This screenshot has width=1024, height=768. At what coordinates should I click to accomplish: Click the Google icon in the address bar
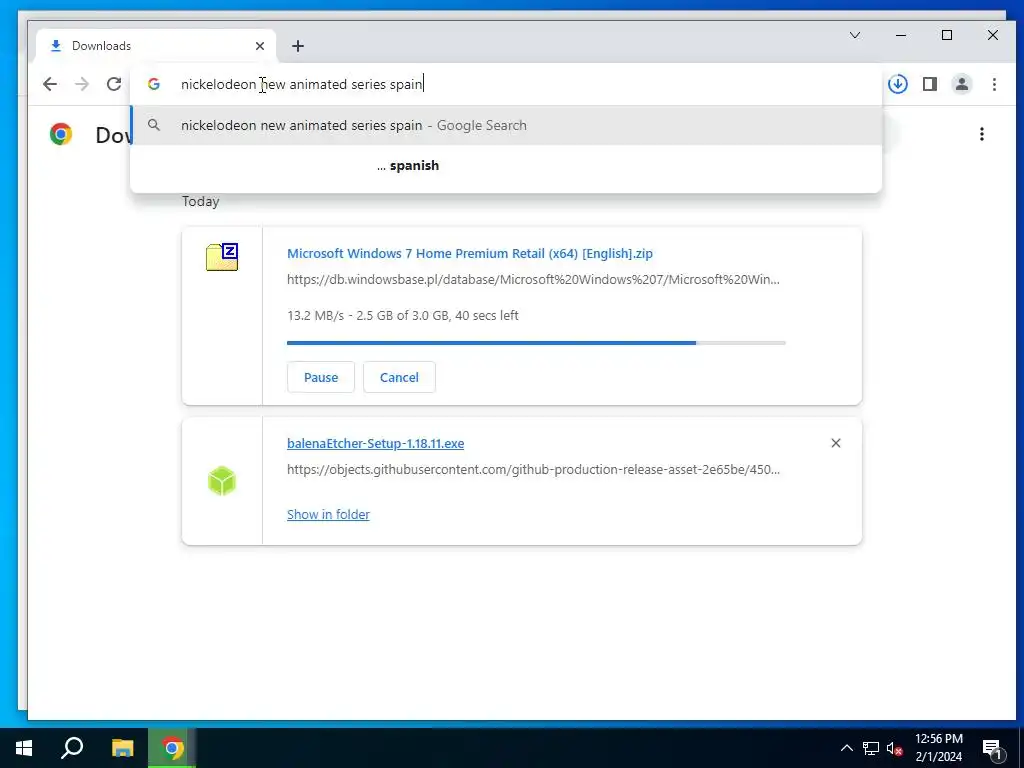tap(153, 84)
